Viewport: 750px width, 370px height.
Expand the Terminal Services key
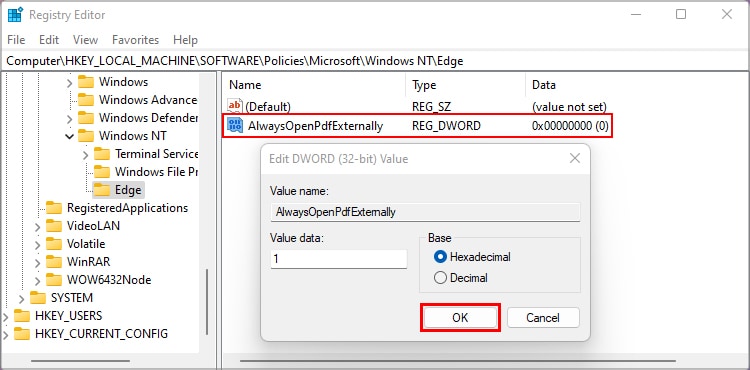(86, 154)
